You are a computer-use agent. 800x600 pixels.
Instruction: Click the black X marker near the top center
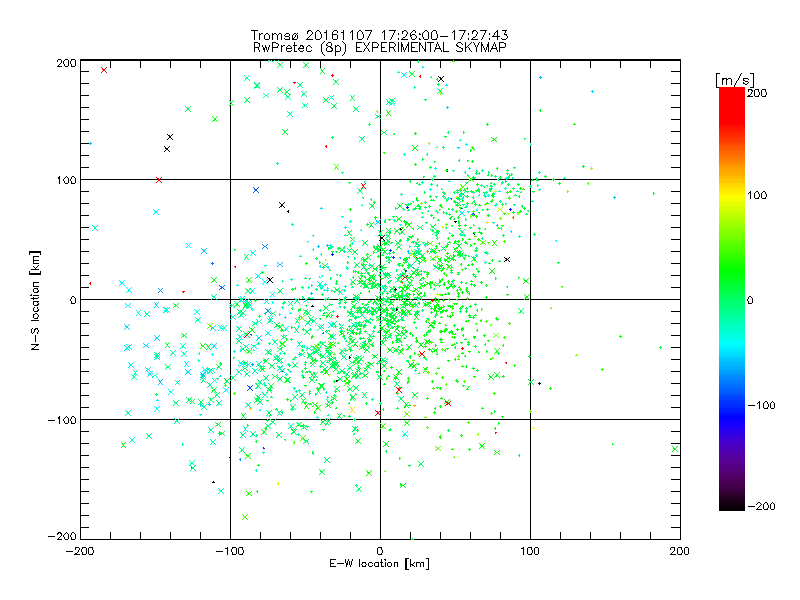click(x=441, y=79)
